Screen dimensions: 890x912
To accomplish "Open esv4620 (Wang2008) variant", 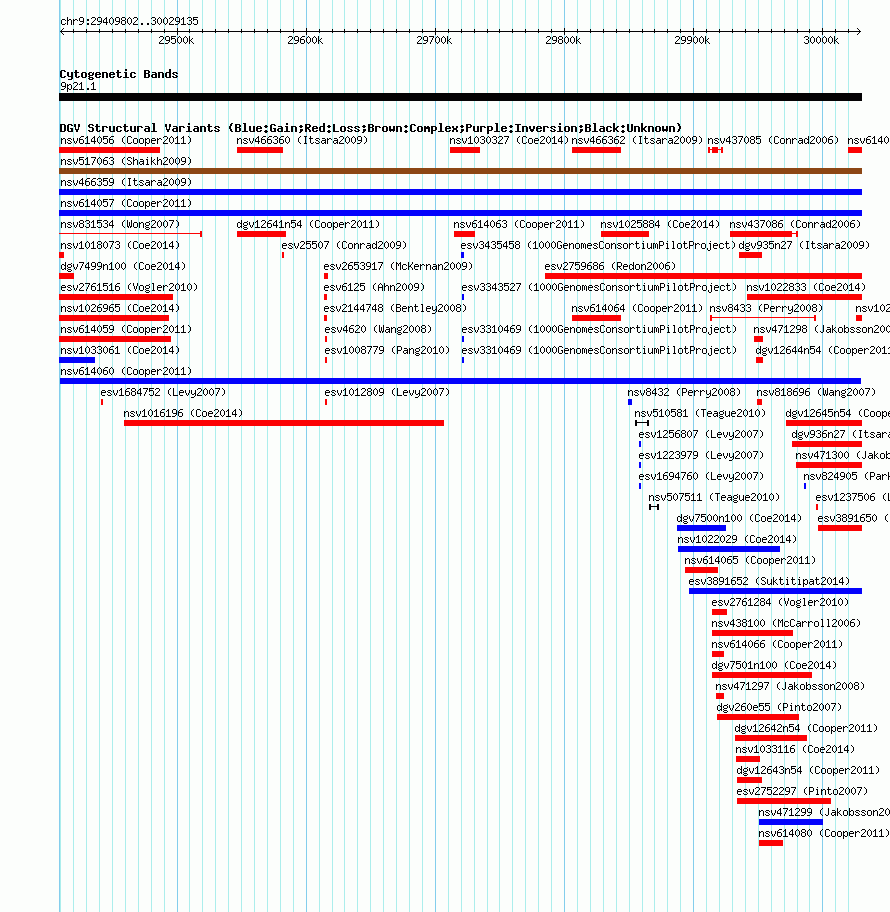I will coord(378,329).
